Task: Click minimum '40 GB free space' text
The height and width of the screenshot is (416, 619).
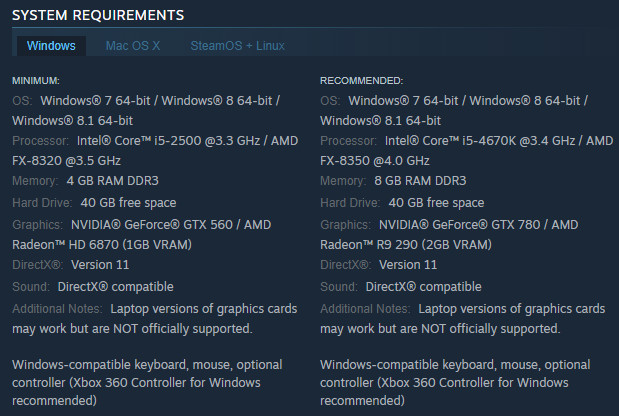Action: point(128,203)
